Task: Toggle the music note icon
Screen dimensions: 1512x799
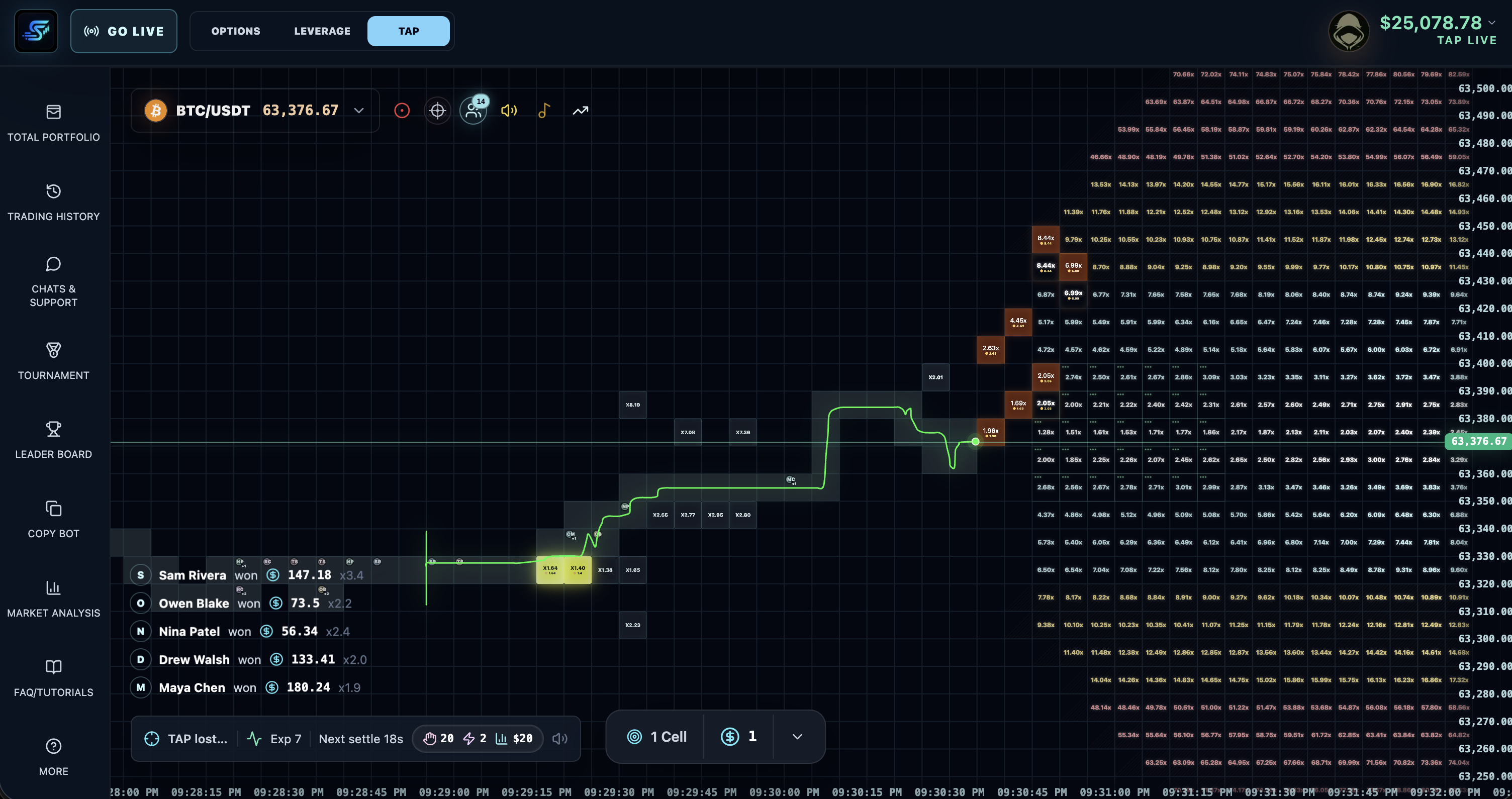Action: click(x=544, y=110)
